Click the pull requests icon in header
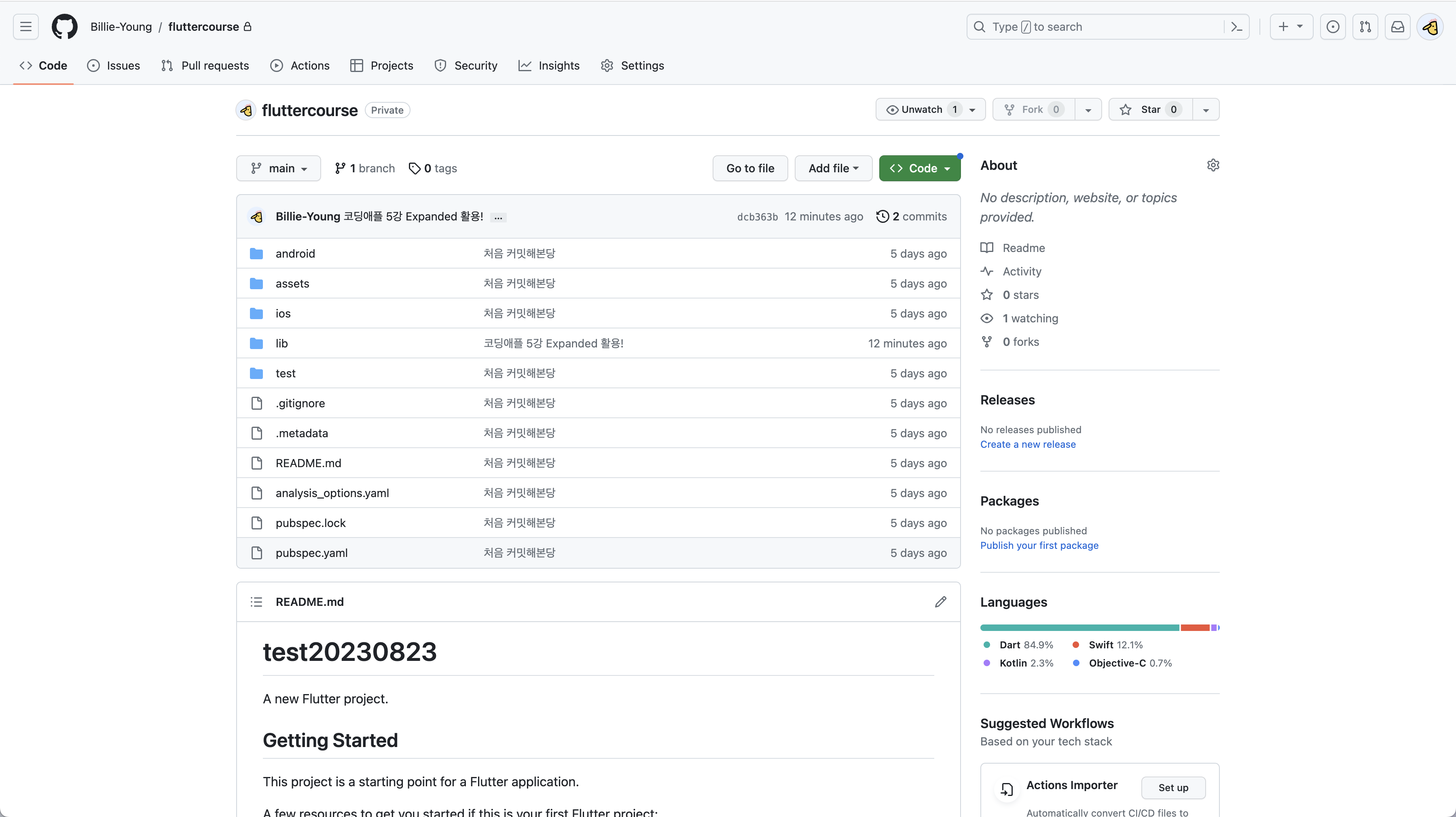Screen dimensions: 1456x817 [x=1365, y=27]
